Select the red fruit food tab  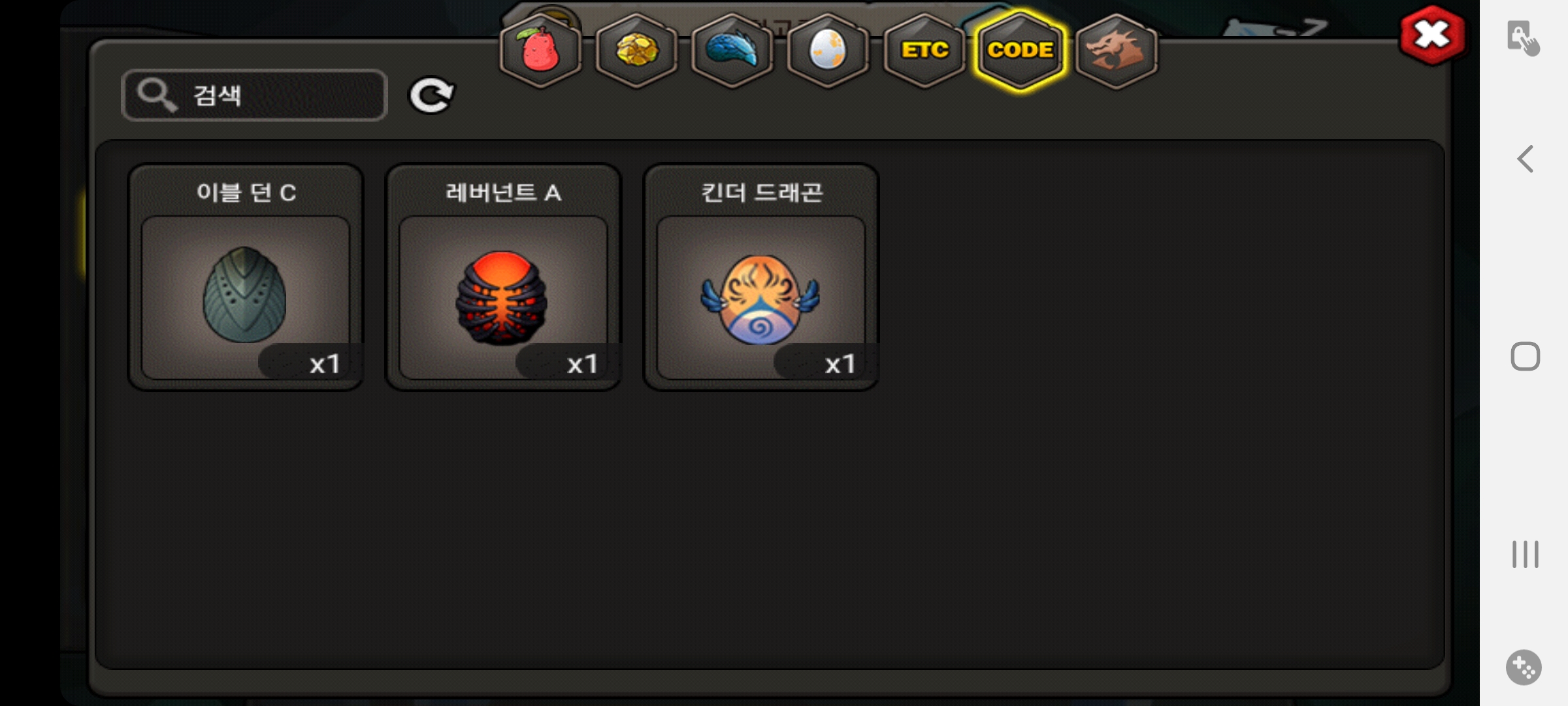tap(540, 50)
